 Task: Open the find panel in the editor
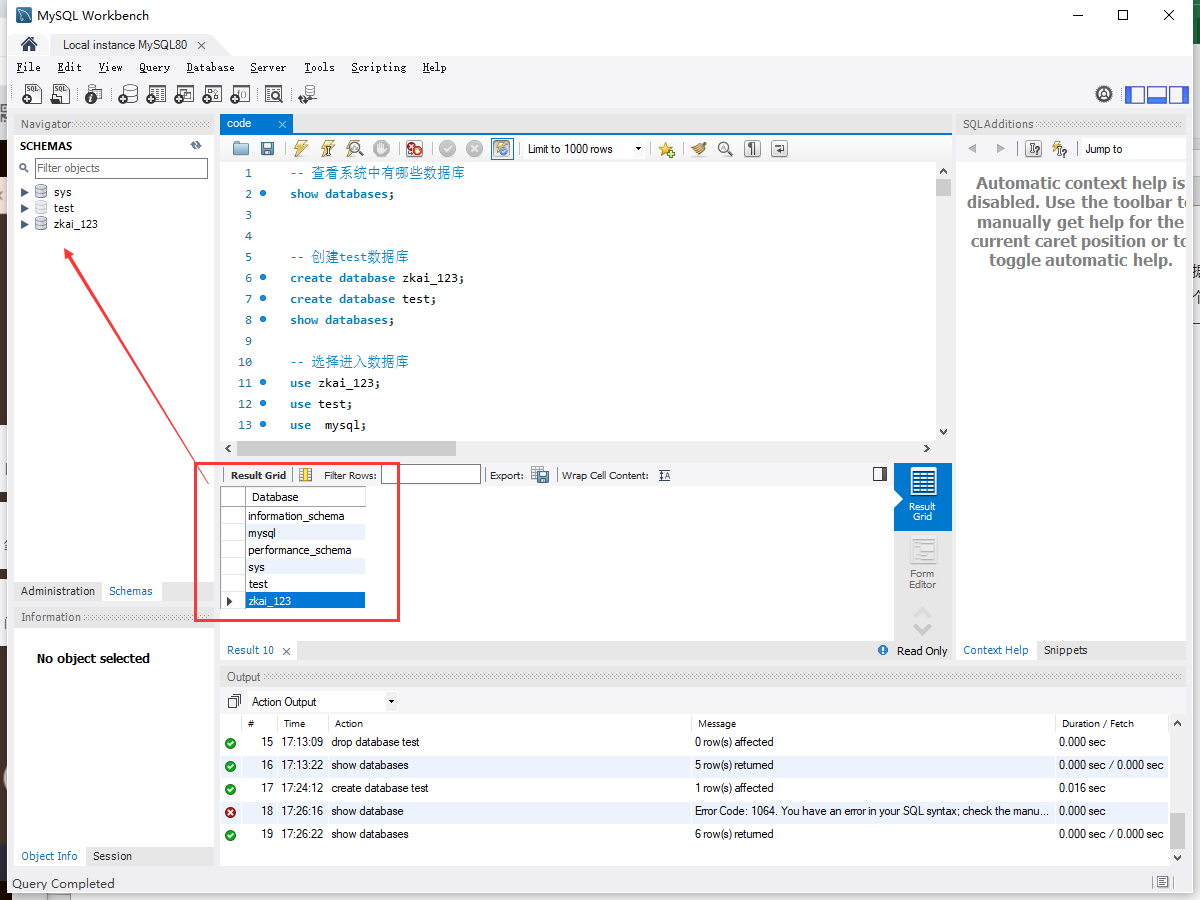pos(725,149)
